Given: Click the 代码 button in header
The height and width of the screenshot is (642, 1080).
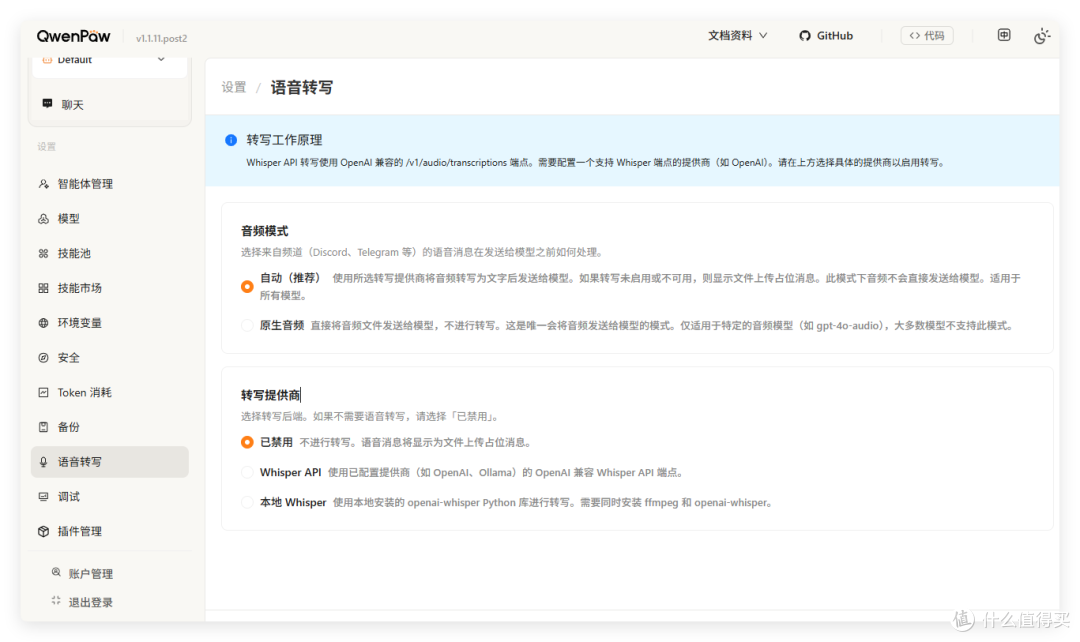Looking at the screenshot, I should [x=926, y=36].
